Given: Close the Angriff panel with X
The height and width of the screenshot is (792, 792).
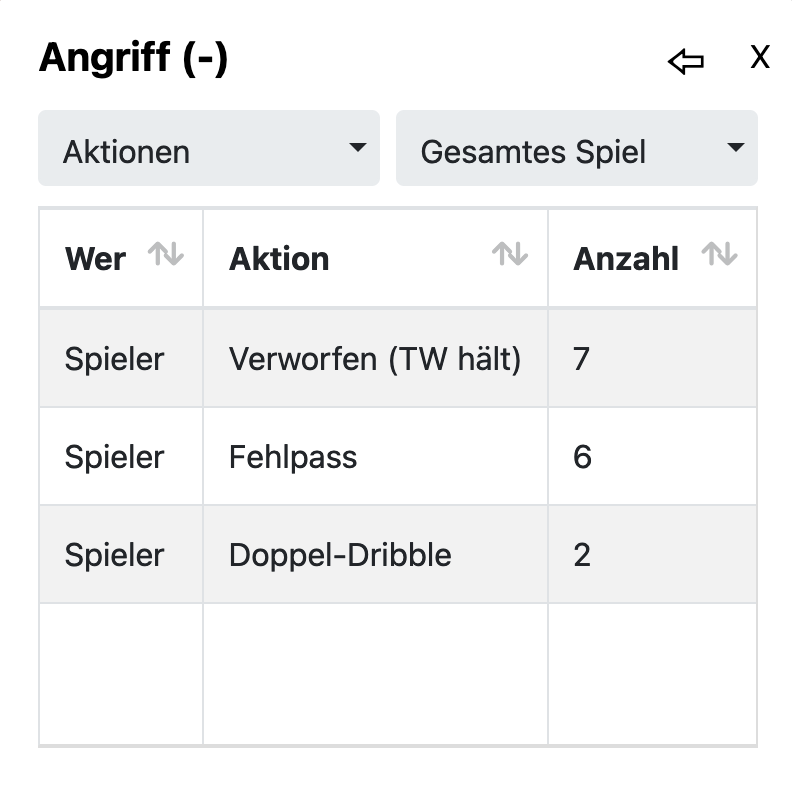Looking at the screenshot, I should 760,58.
